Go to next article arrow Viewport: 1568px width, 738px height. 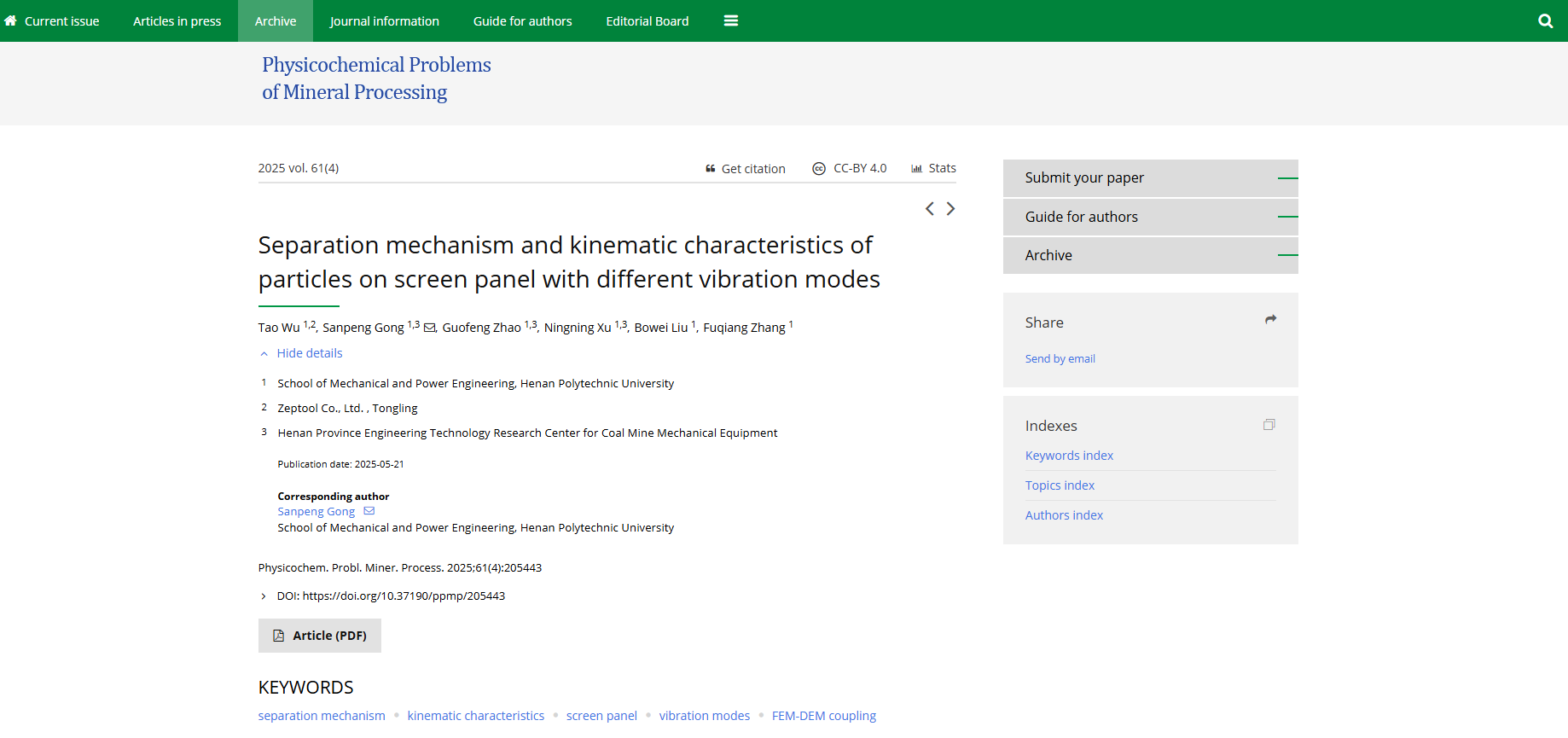click(x=950, y=209)
